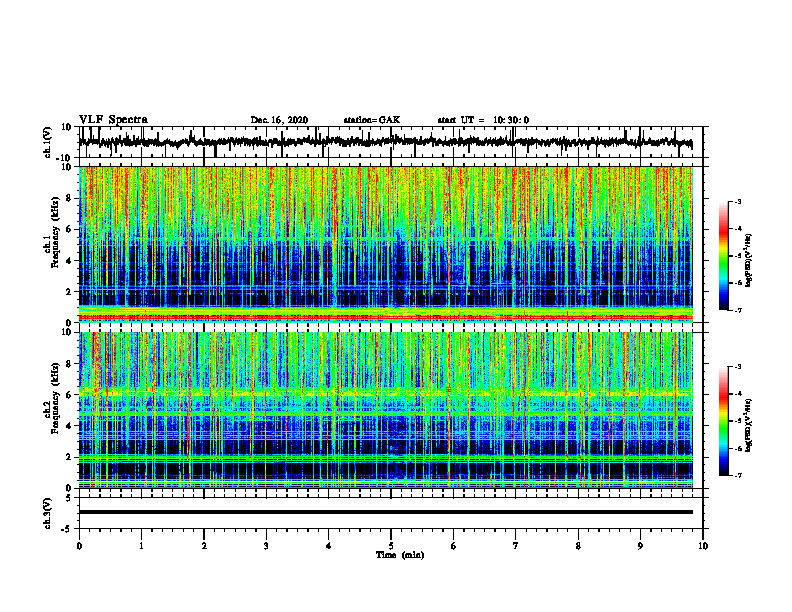Screen dimensions: 792x612
Task: Click the "6" tick on the time axis
Action: point(454,546)
